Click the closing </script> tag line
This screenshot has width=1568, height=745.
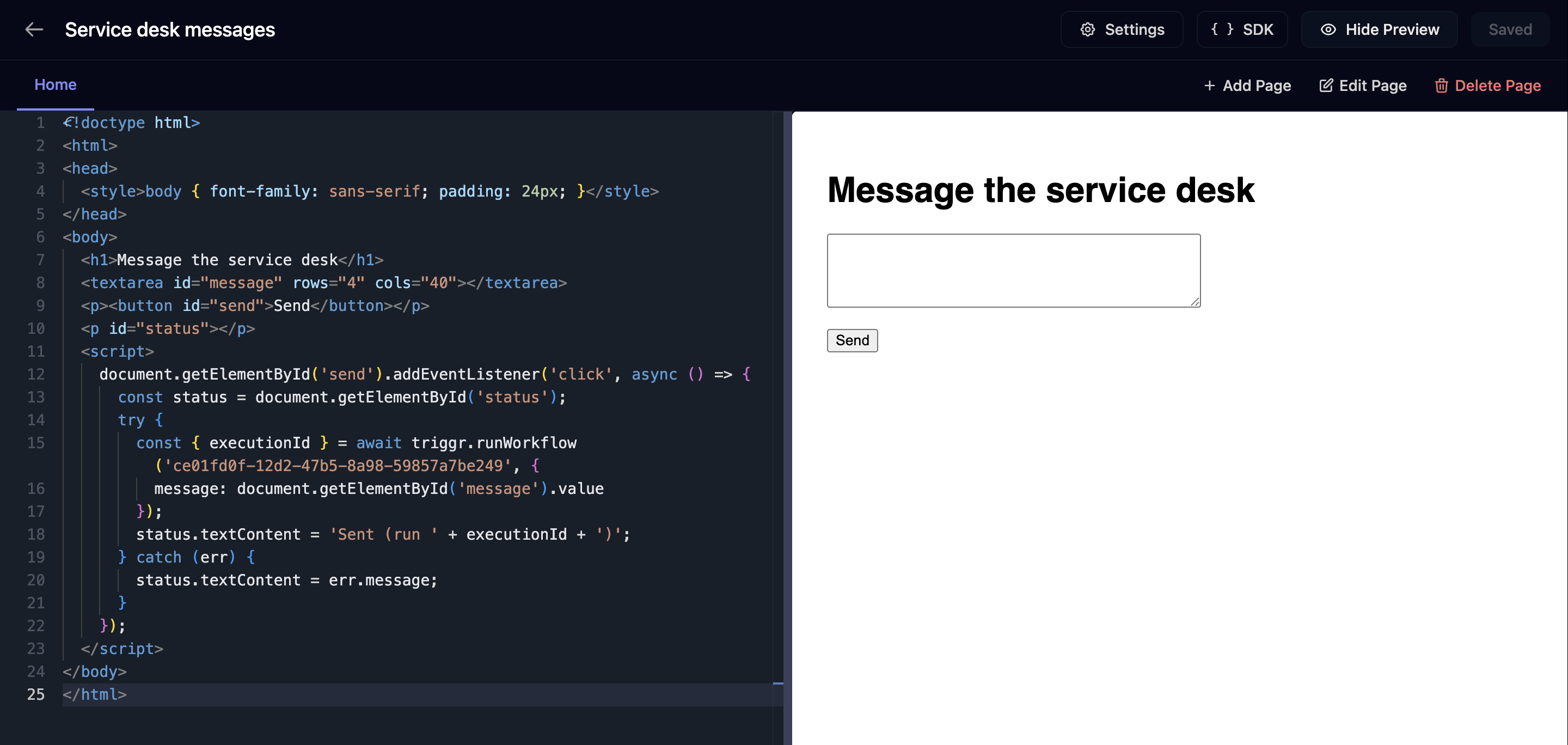(x=122, y=649)
